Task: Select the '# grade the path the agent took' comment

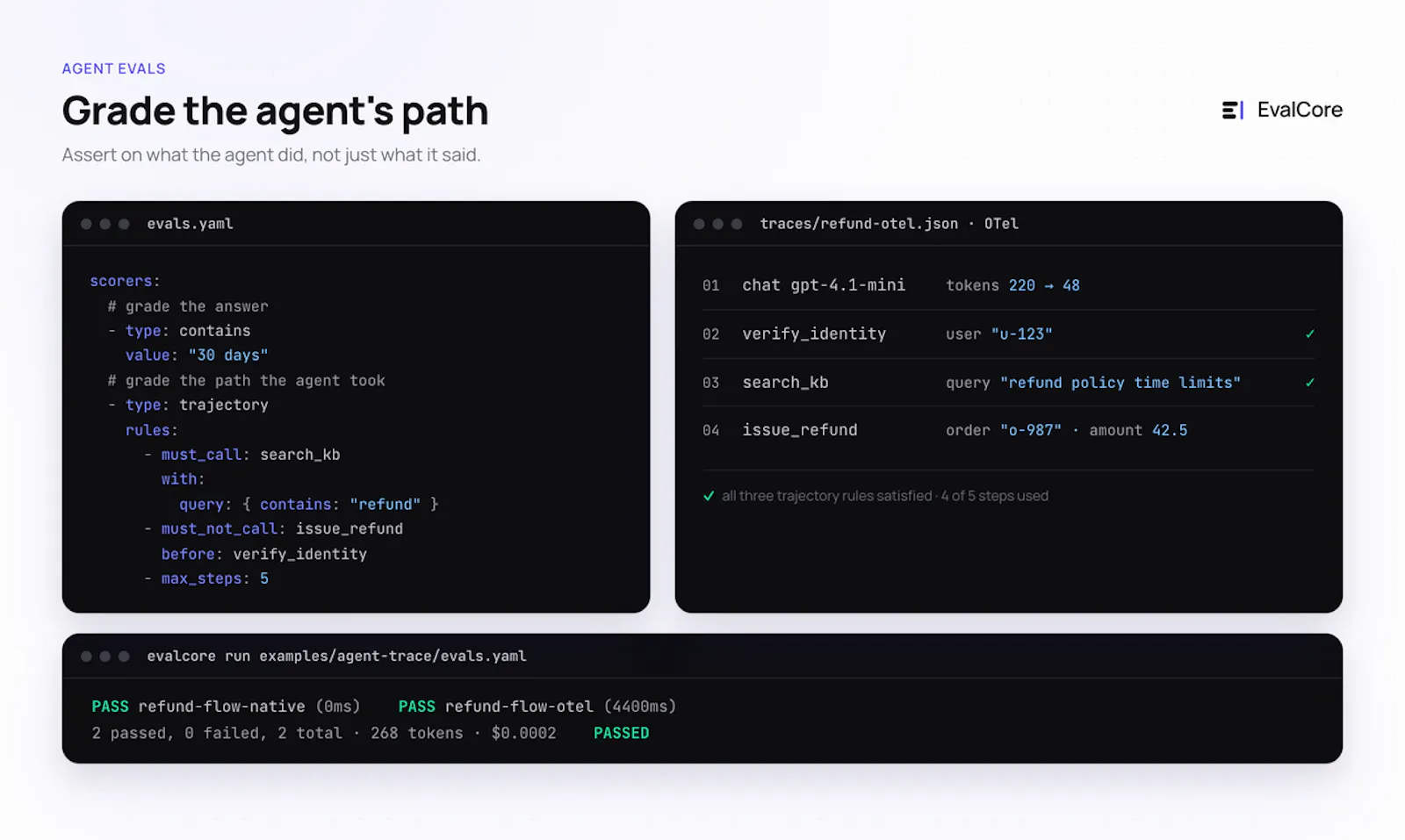Action: [247, 381]
